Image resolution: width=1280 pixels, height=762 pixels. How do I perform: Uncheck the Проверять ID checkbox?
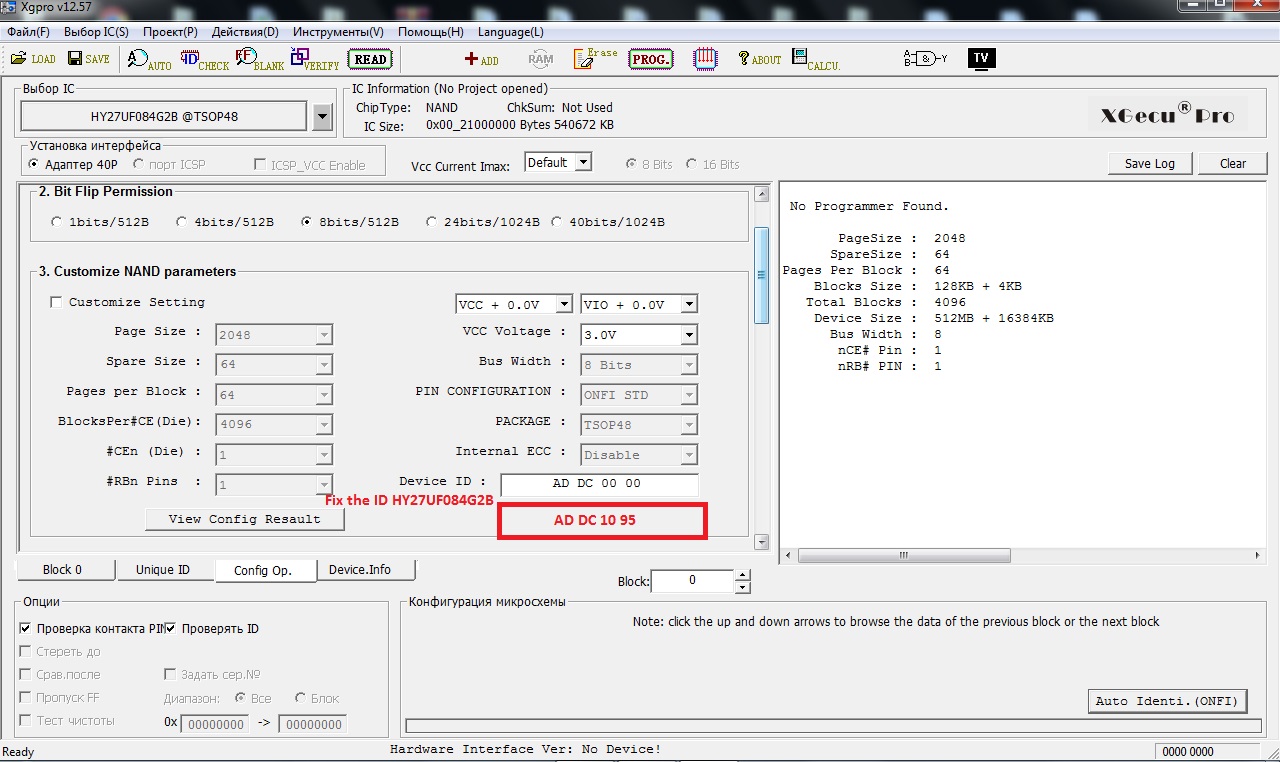172,629
